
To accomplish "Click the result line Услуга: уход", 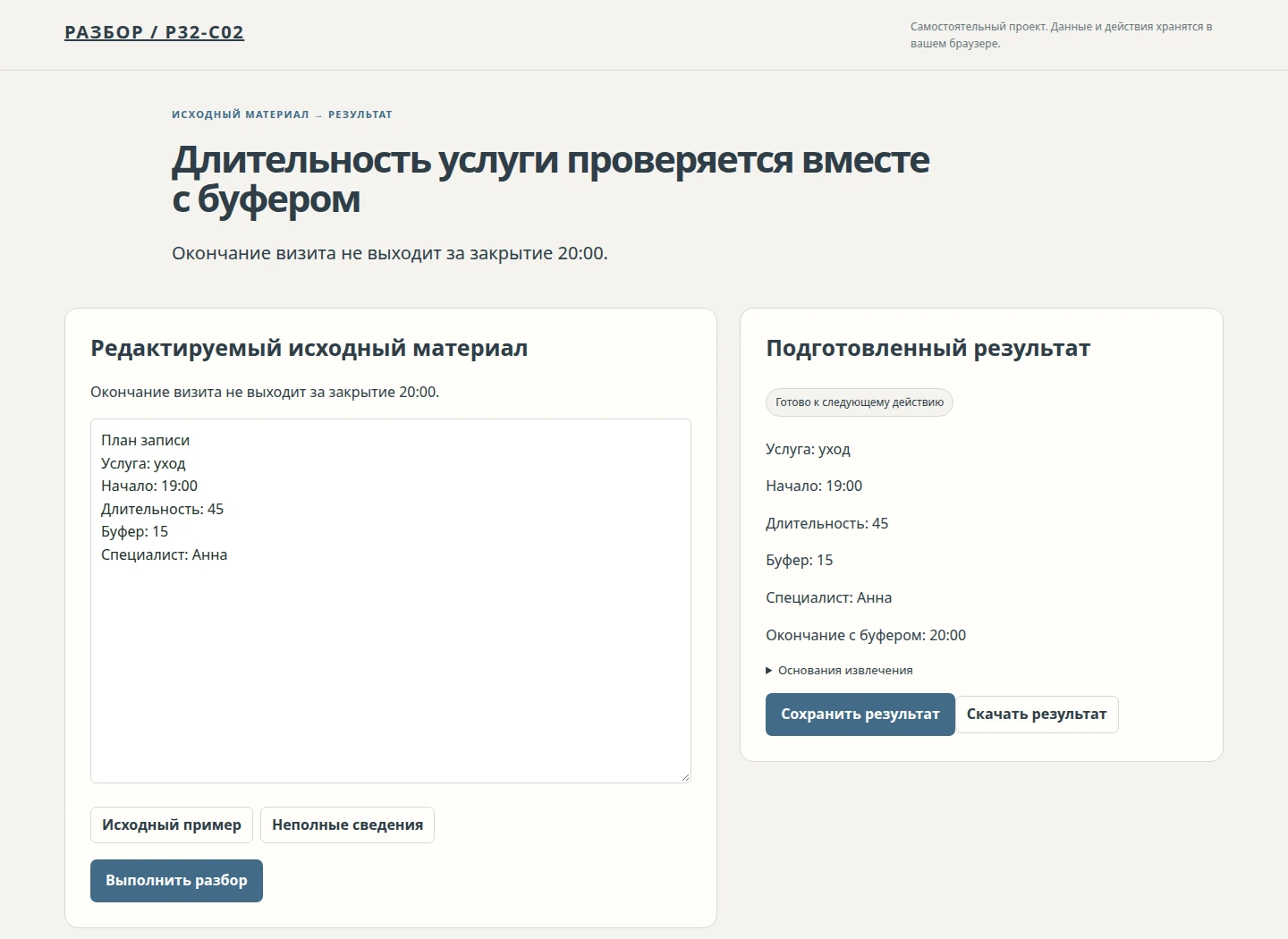I will tap(808, 449).
